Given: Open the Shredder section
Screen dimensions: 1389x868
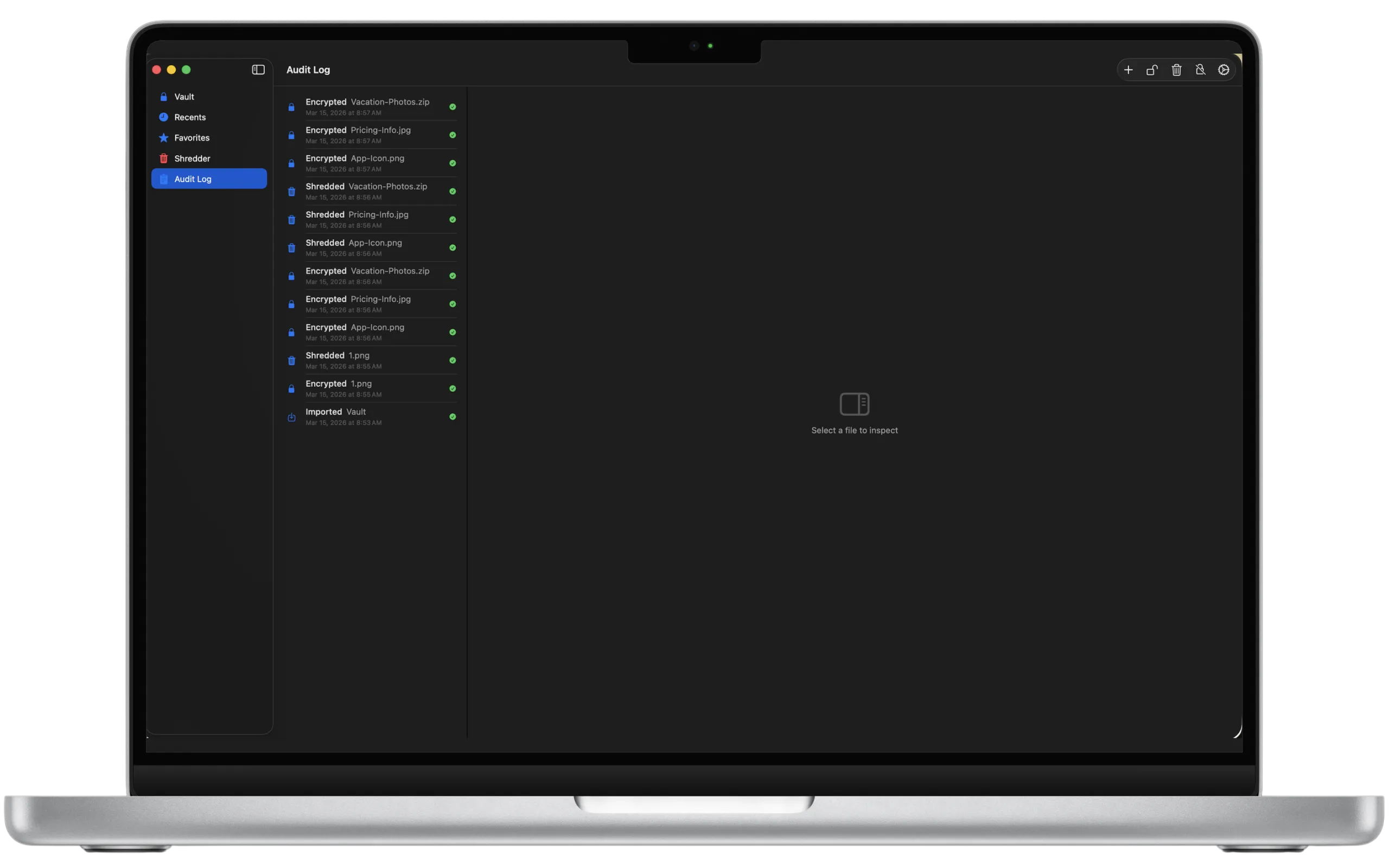Looking at the screenshot, I should [192, 158].
